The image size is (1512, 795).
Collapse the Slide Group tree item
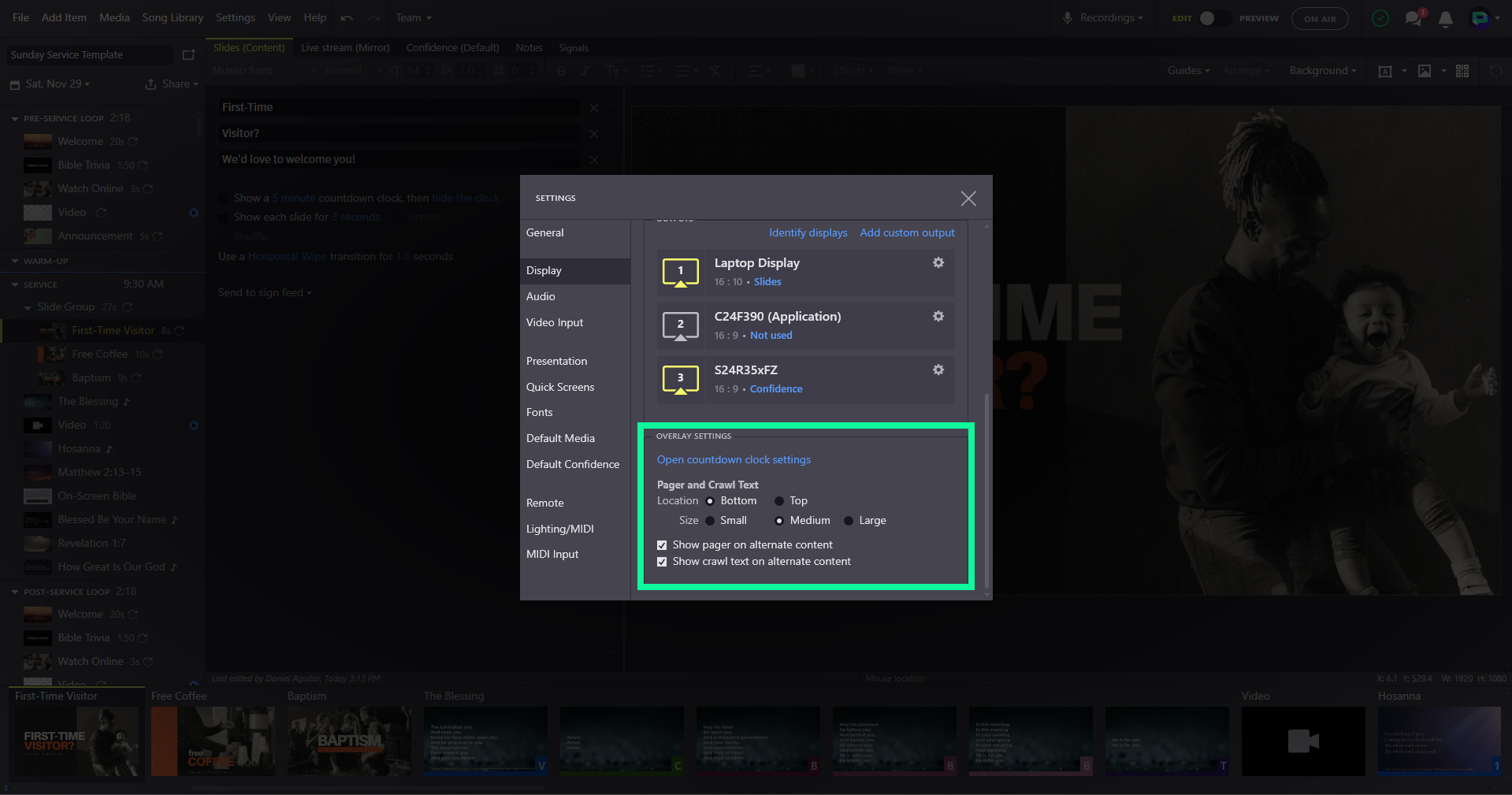(28, 308)
